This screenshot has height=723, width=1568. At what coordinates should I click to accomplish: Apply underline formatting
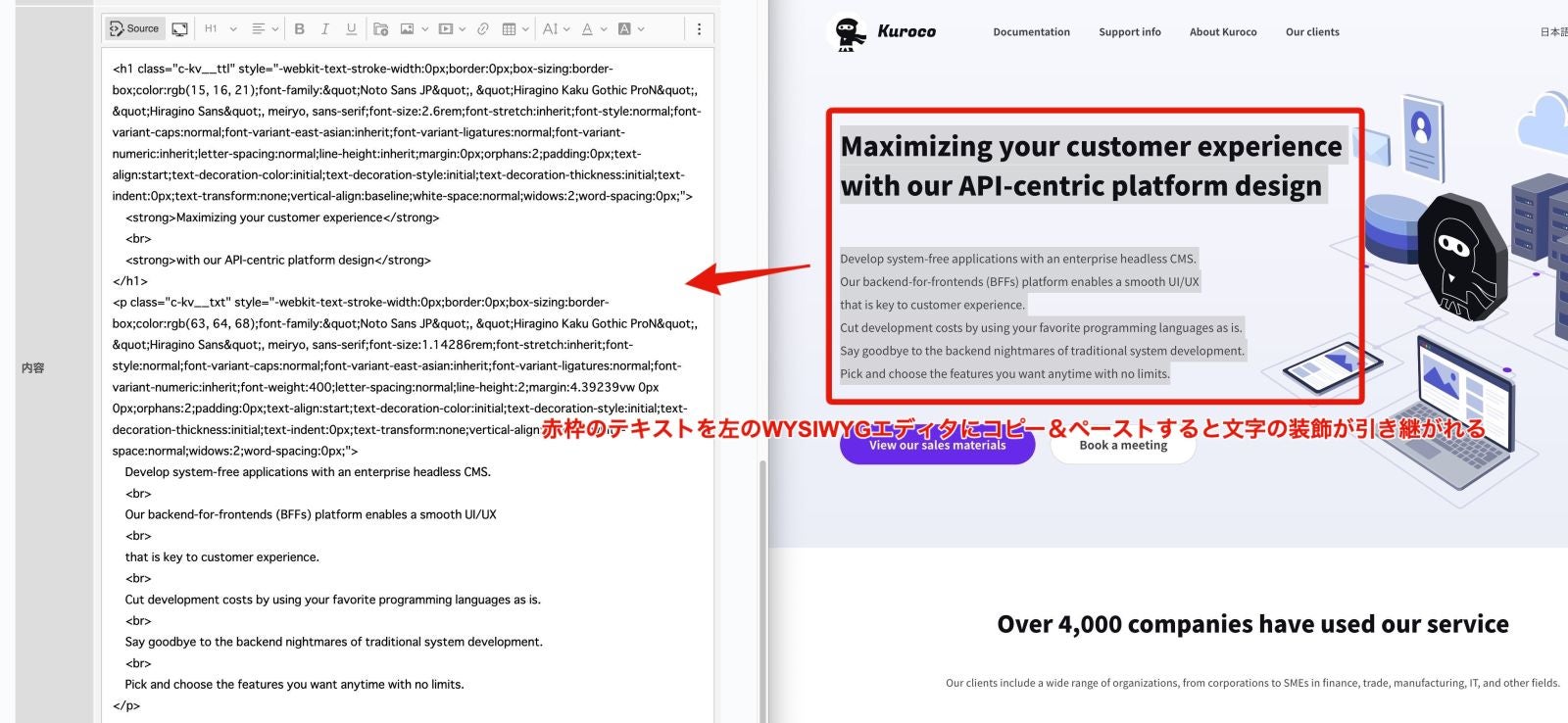tap(351, 28)
